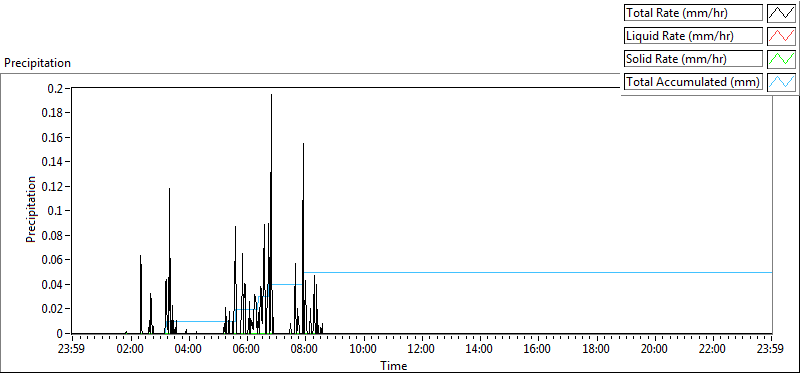The width and height of the screenshot is (800, 373).
Task: Click the ending 23:59 X-axis label
Action: pos(771,350)
